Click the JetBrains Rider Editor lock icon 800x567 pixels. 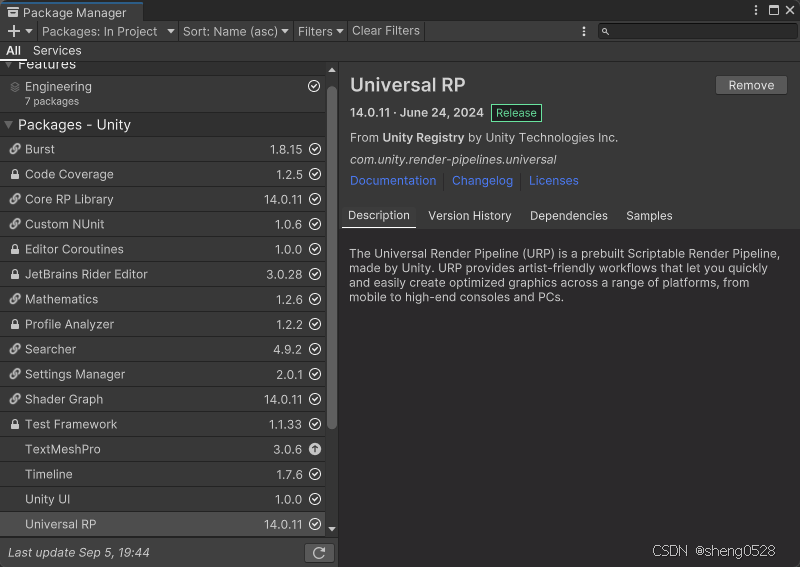coord(15,274)
